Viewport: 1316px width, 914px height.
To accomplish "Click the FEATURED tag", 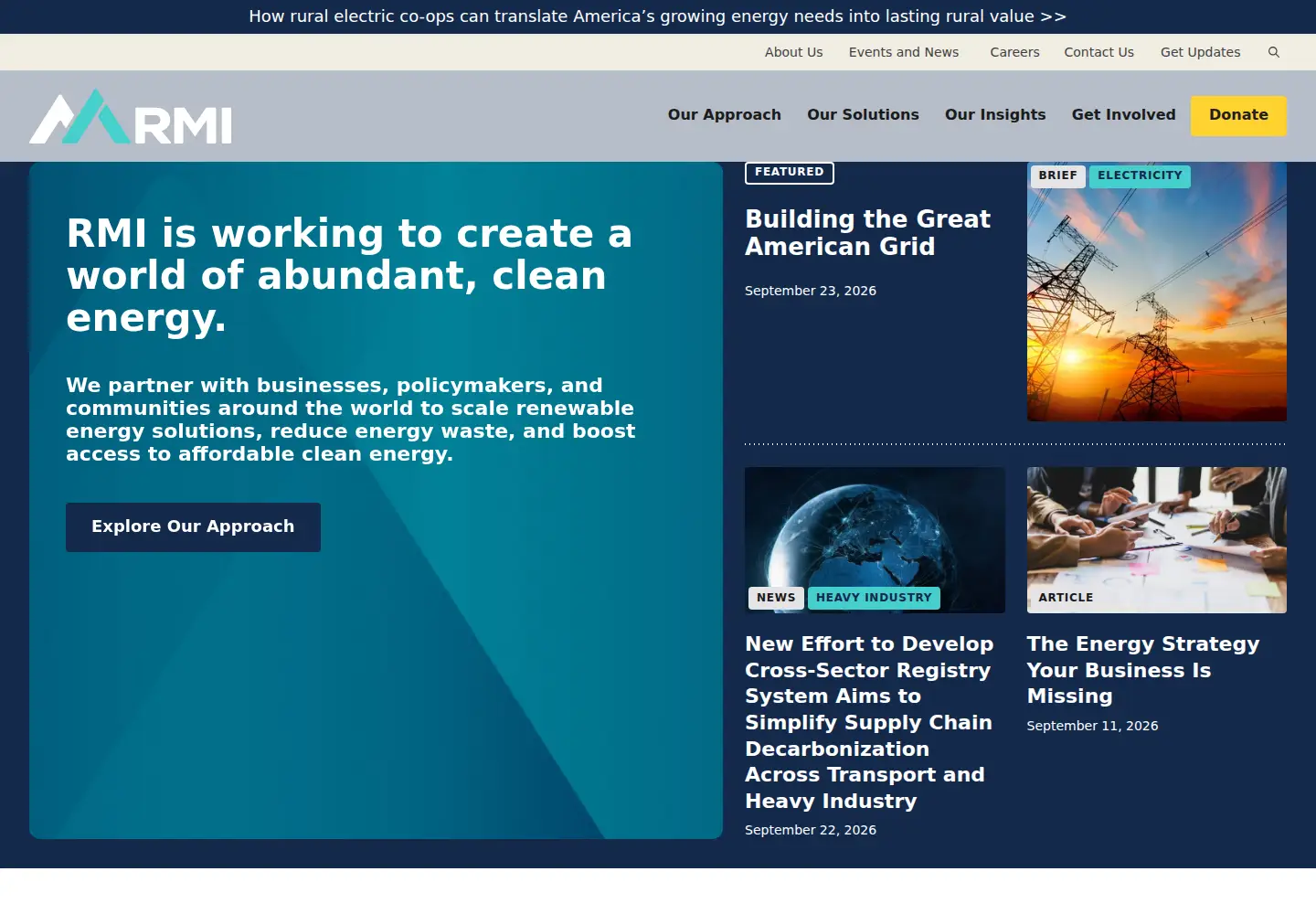I will tap(790, 172).
